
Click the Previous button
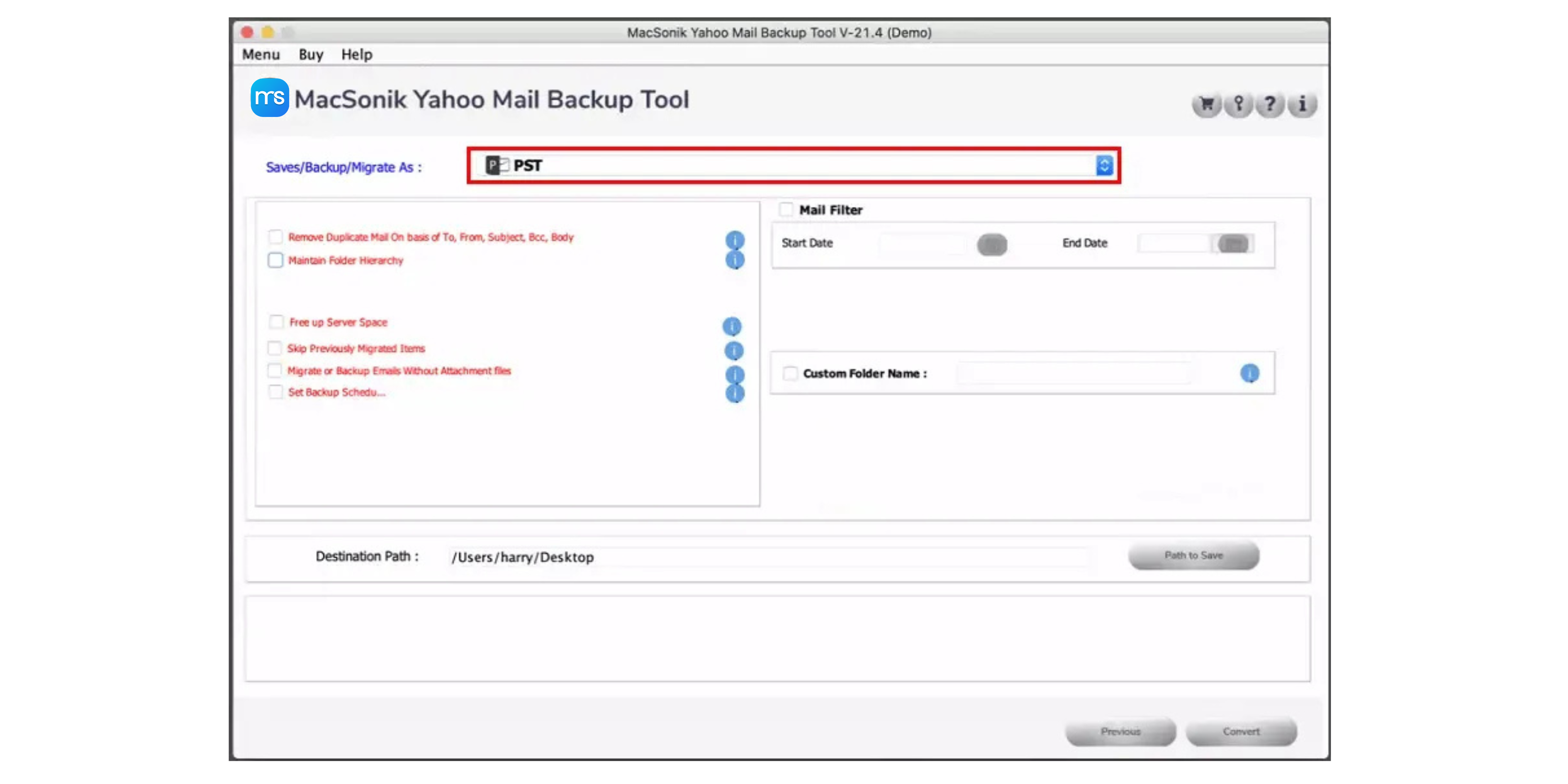click(1120, 732)
